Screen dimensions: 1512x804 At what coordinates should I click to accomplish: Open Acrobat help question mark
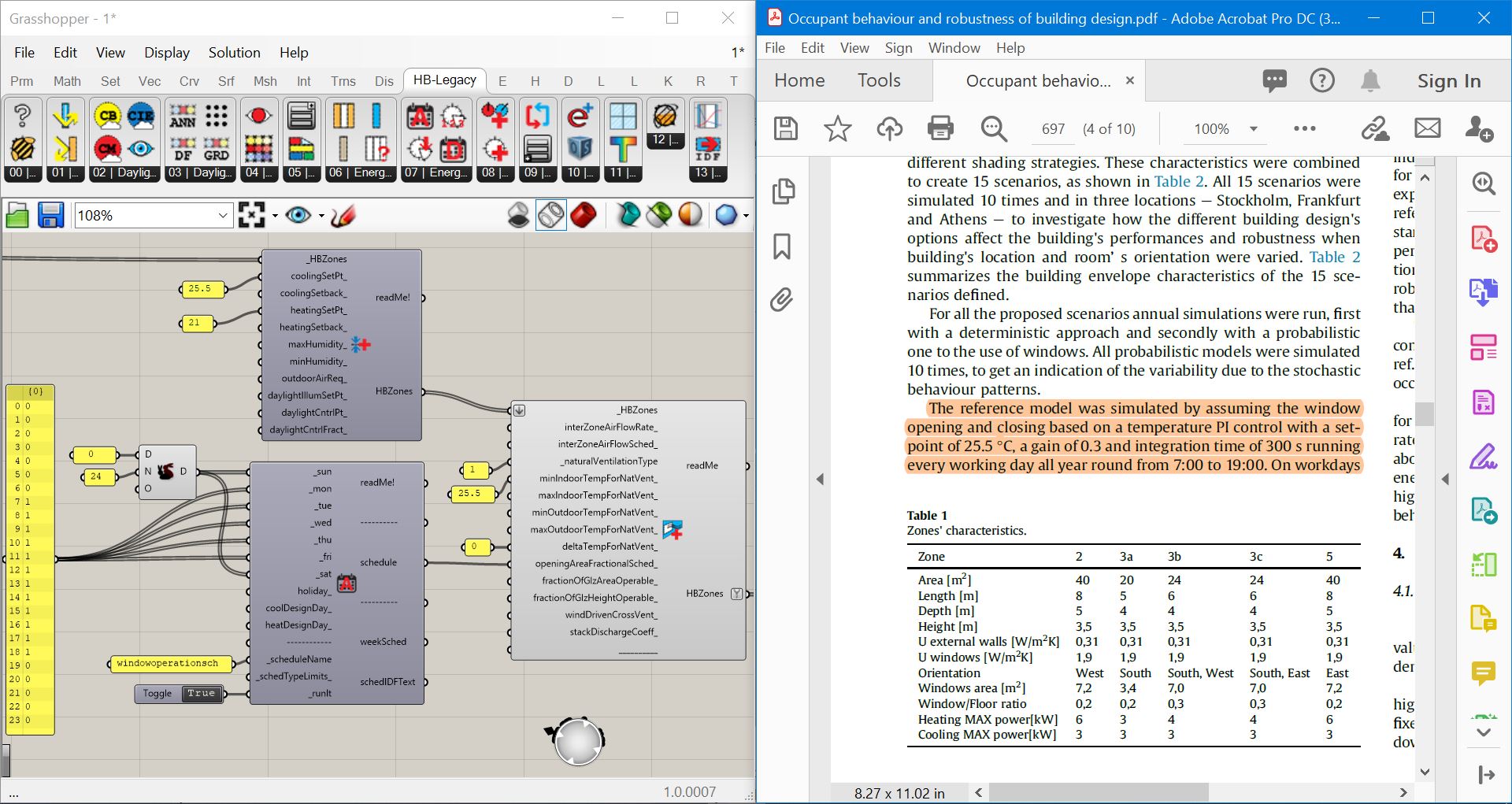pyautogui.click(x=1322, y=80)
